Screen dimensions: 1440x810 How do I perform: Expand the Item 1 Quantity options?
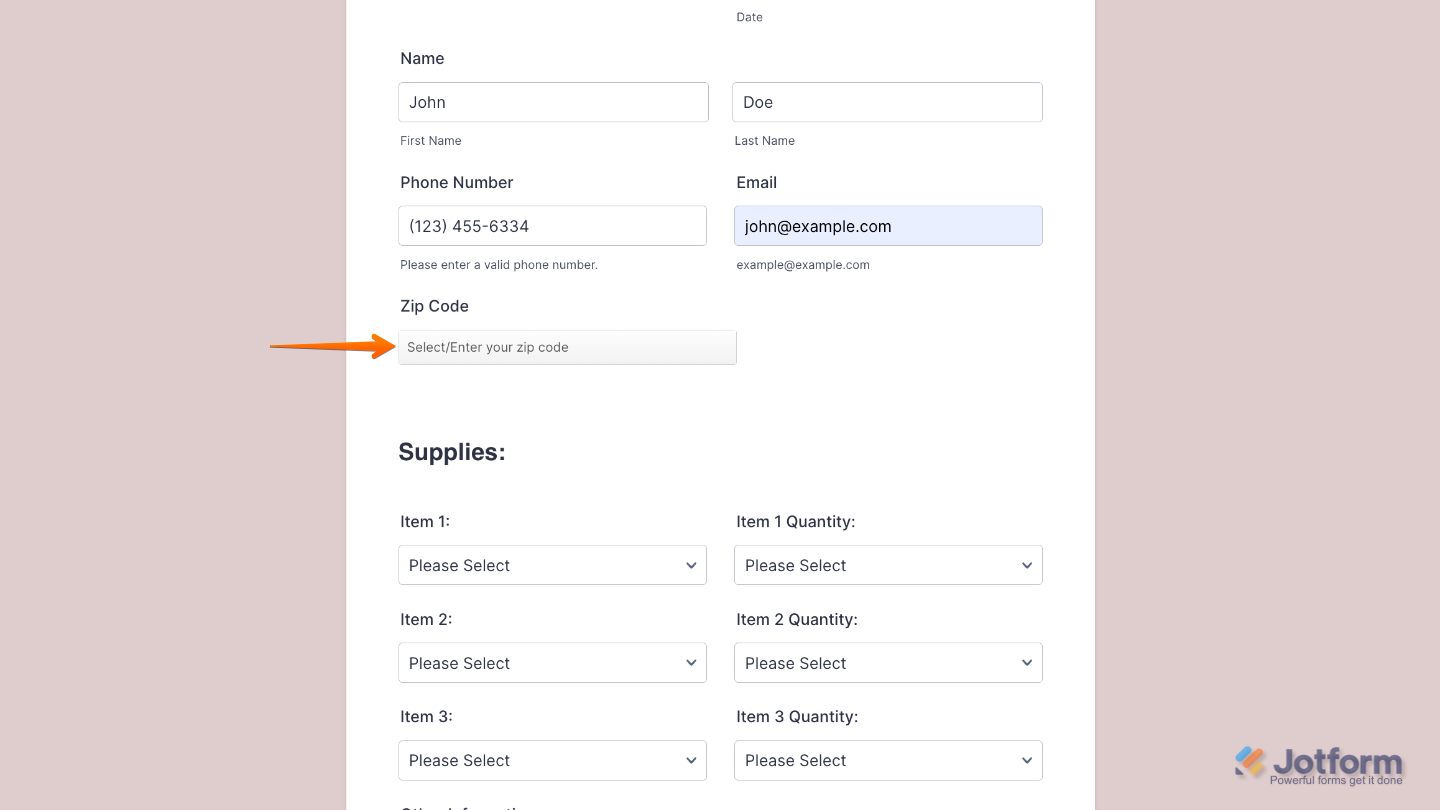(888, 565)
